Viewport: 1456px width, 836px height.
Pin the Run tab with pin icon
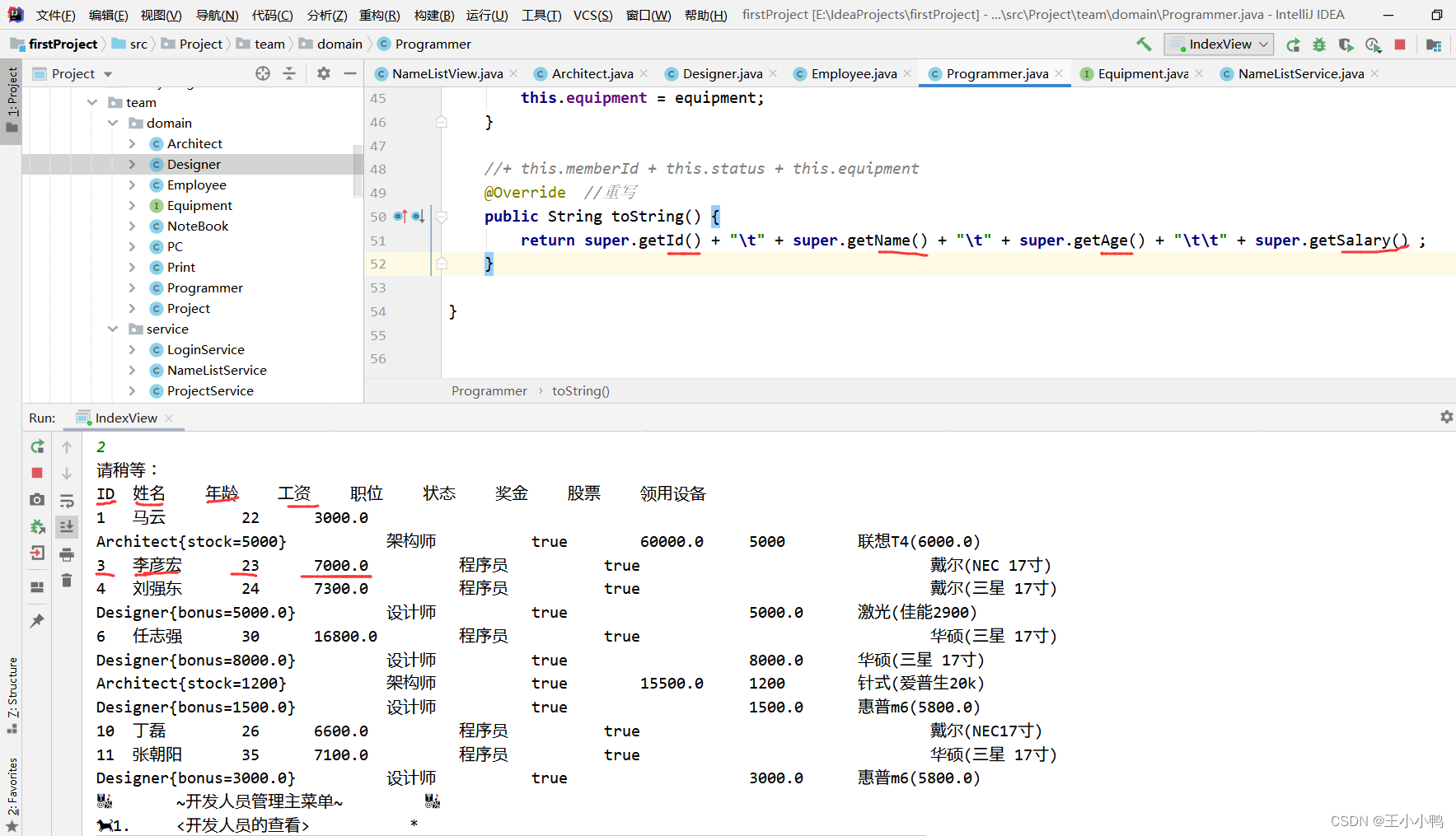point(37,620)
